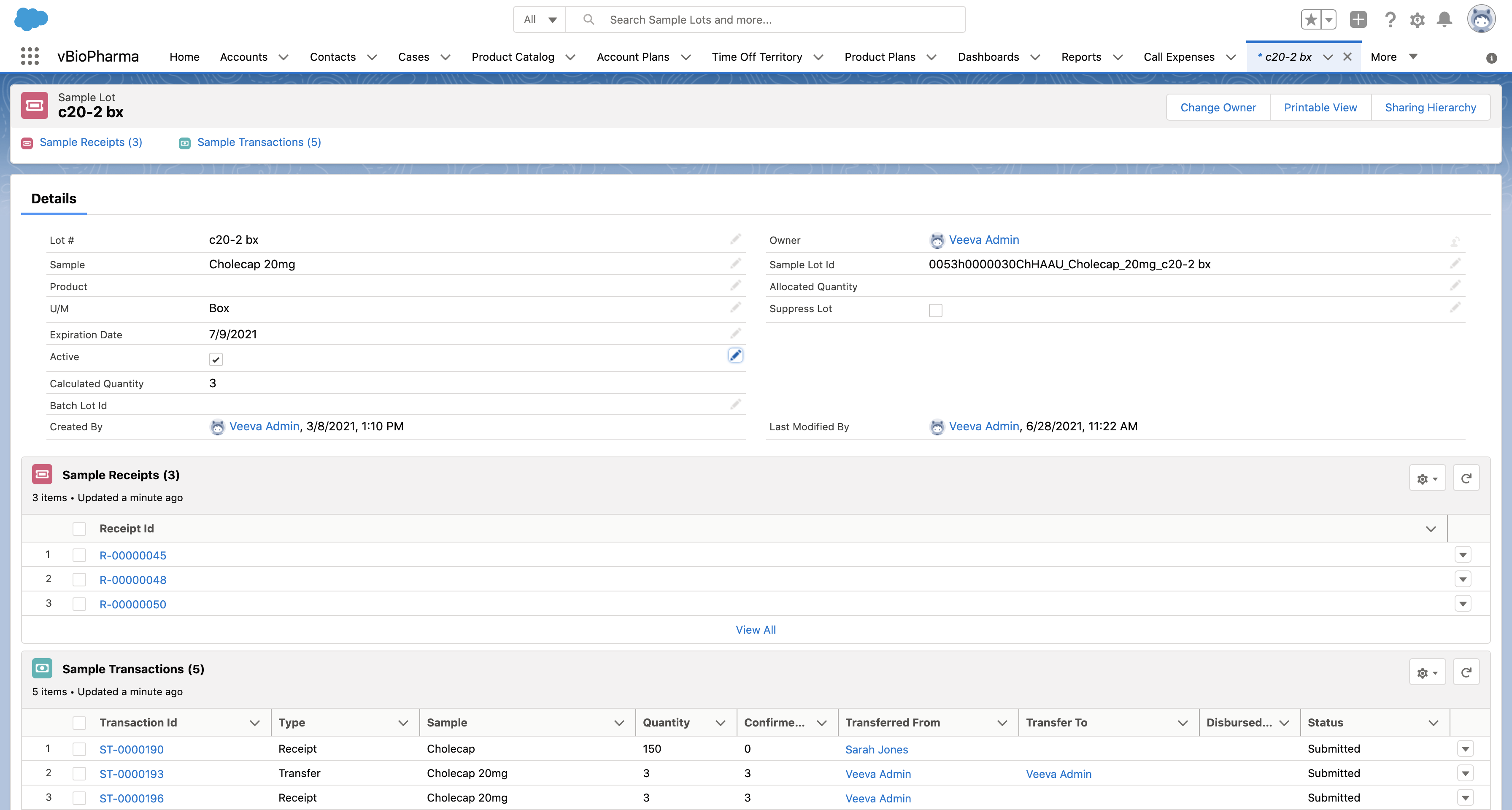The height and width of the screenshot is (810, 1512).
Task: Open transaction ST-0000190 link
Action: point(132,749)
